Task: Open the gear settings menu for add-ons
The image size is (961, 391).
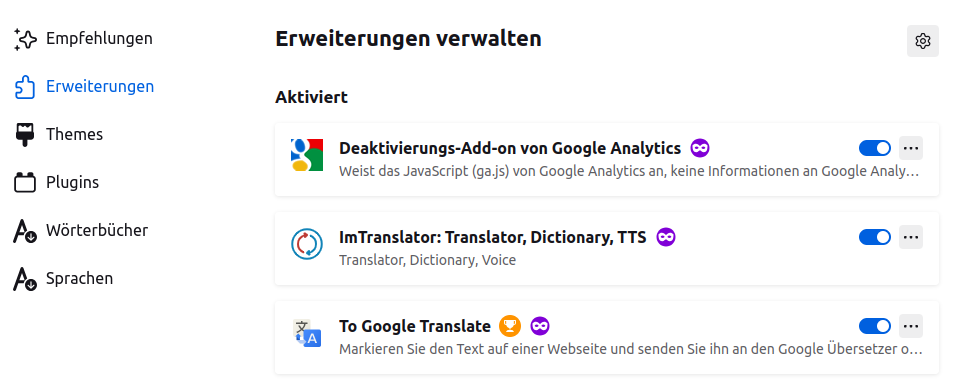Action: 922,41
